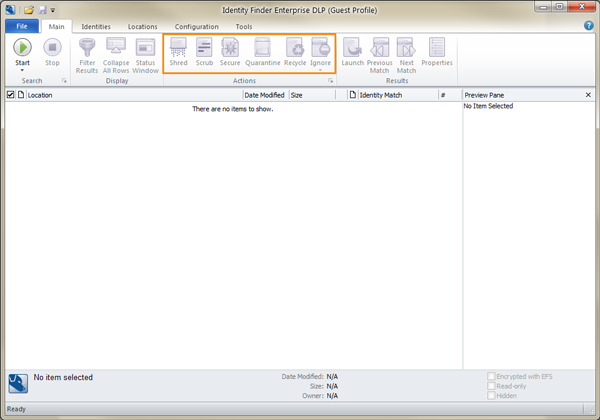Expand the Ignore dropdown arrow

click(320, 70)
